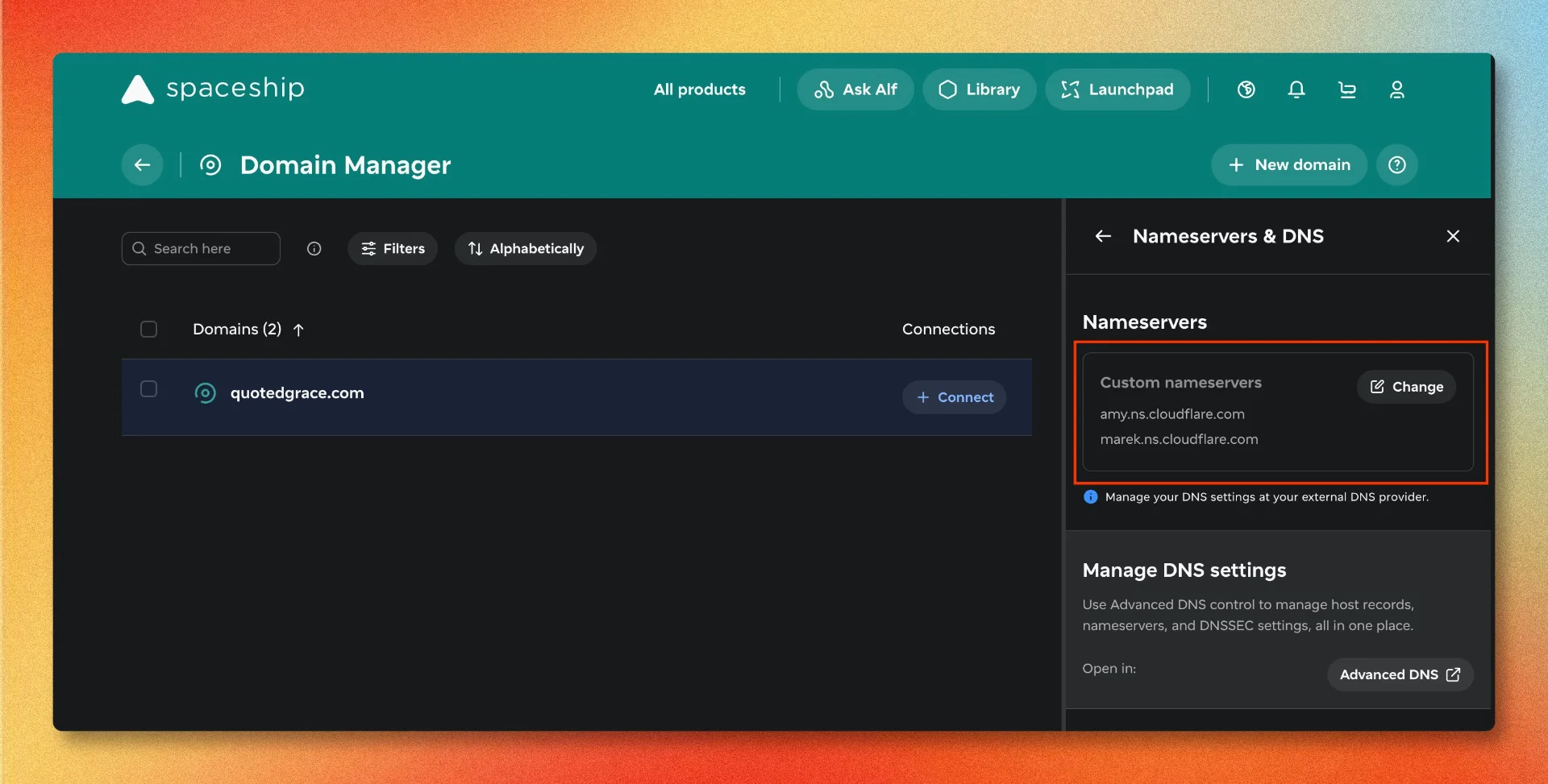Close the Nameservers & DNS panel
Image resolution: width=1548 pixels, height=784 pixels.
click(1453, 236)
